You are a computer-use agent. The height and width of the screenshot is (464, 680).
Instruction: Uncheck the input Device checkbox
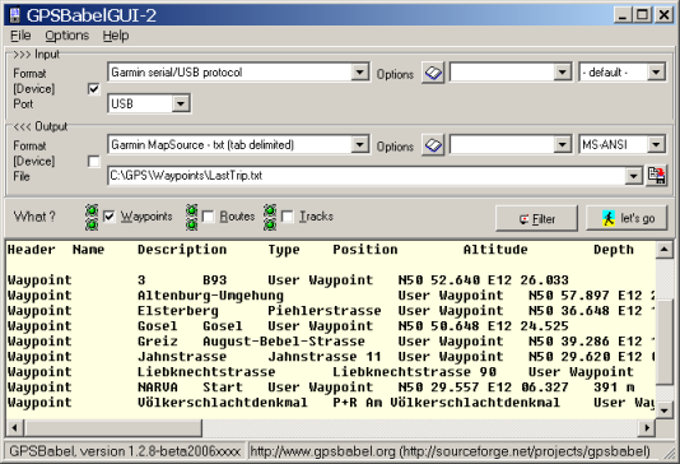(94, 89)
